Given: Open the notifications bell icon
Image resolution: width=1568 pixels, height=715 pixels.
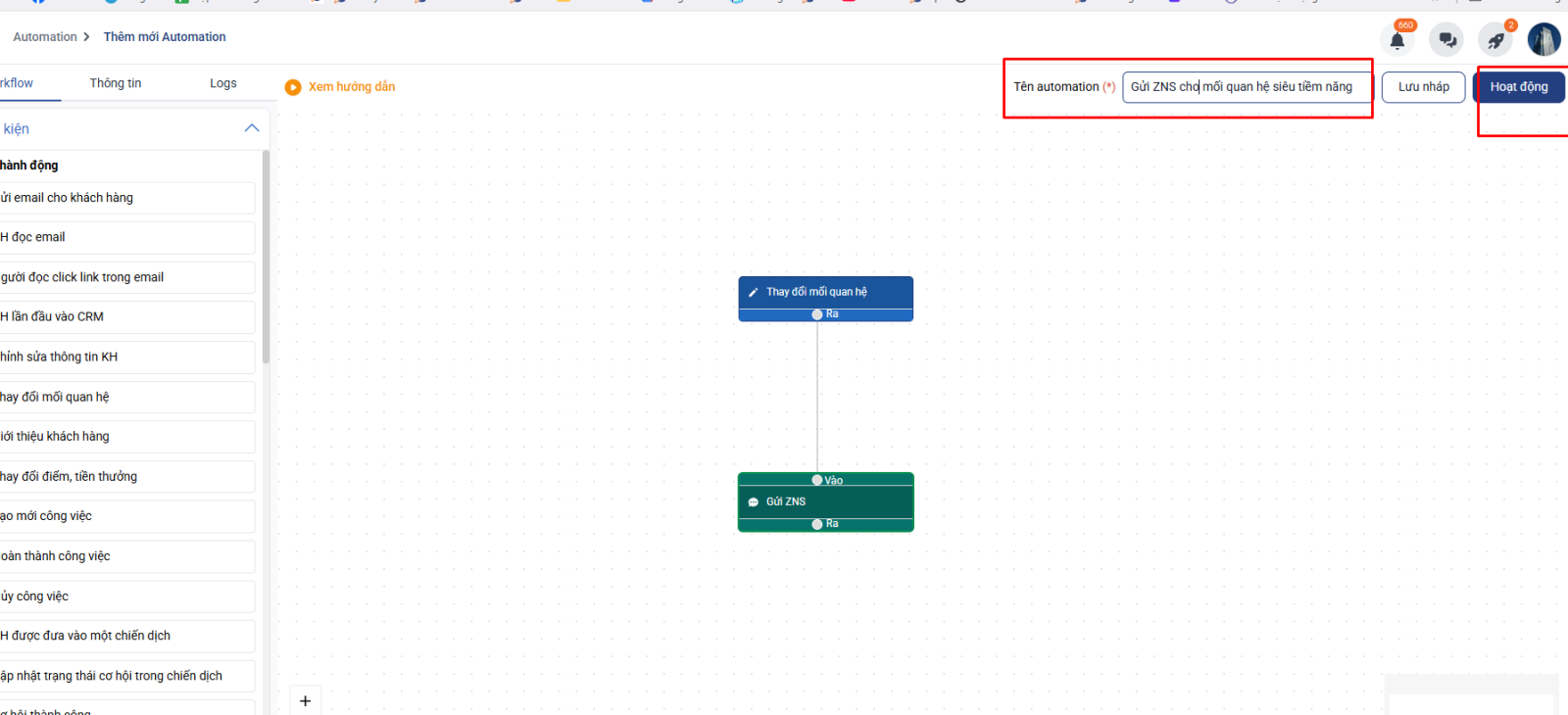Looking at the screenshot, I should coord(1397,40).
